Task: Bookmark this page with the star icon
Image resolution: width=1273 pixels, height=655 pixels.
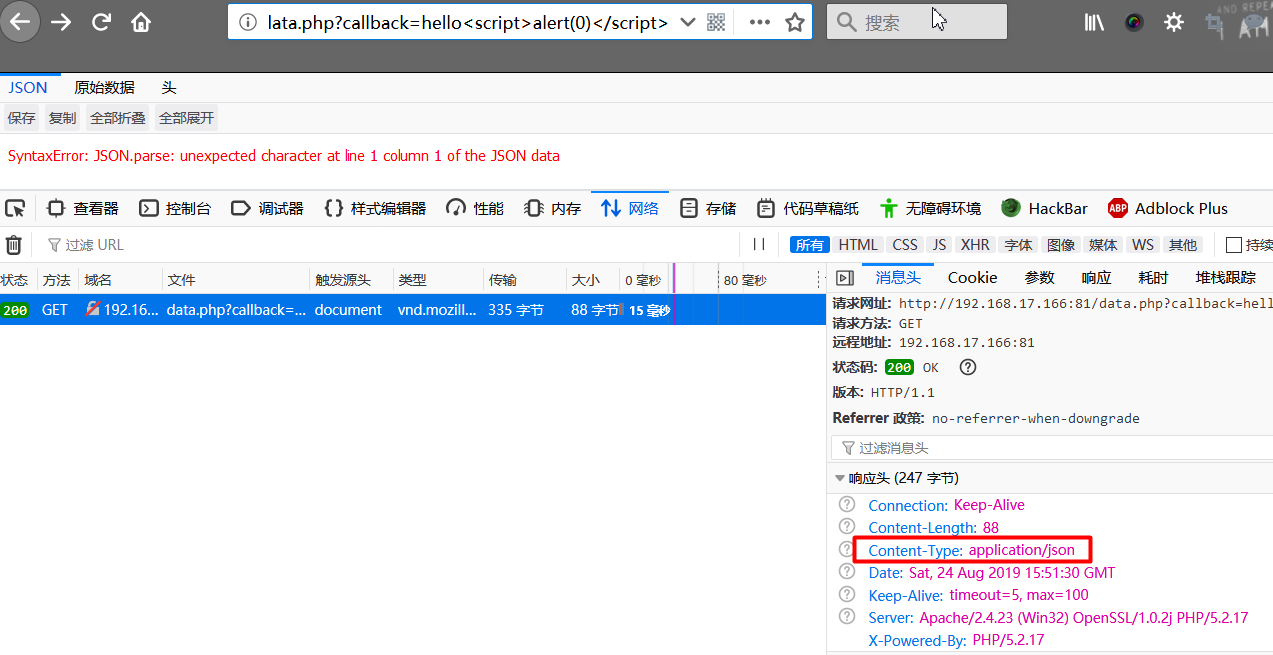Action: (x=795, y=22)
